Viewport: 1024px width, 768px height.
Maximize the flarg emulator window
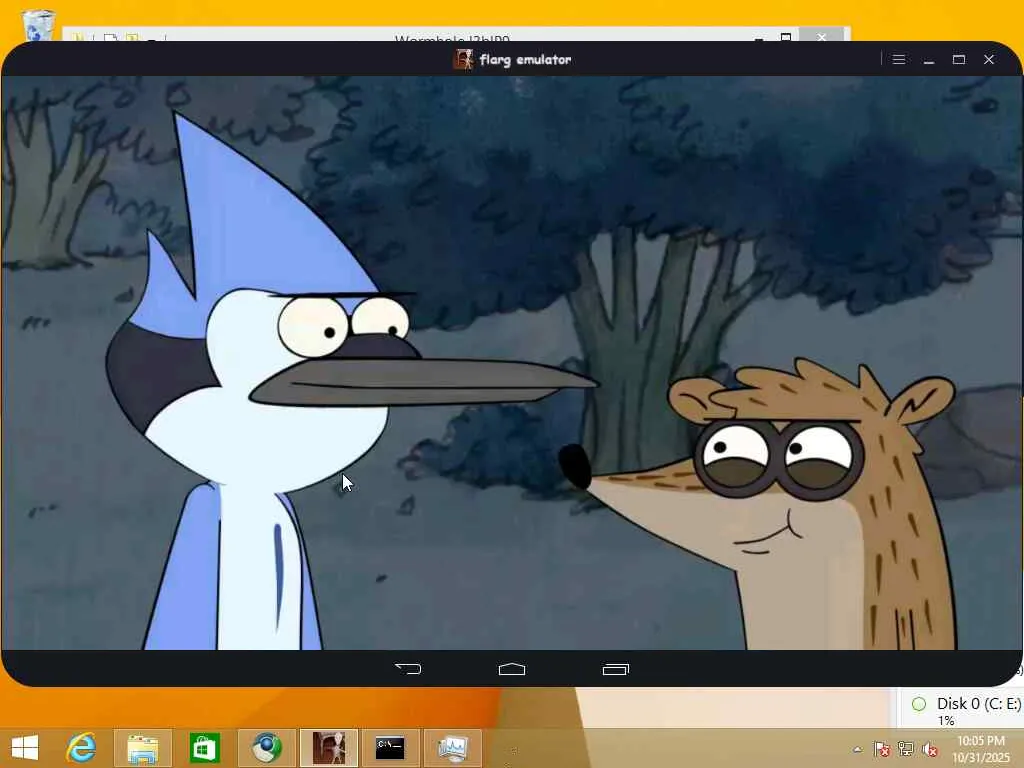click(x=959, y=59)
